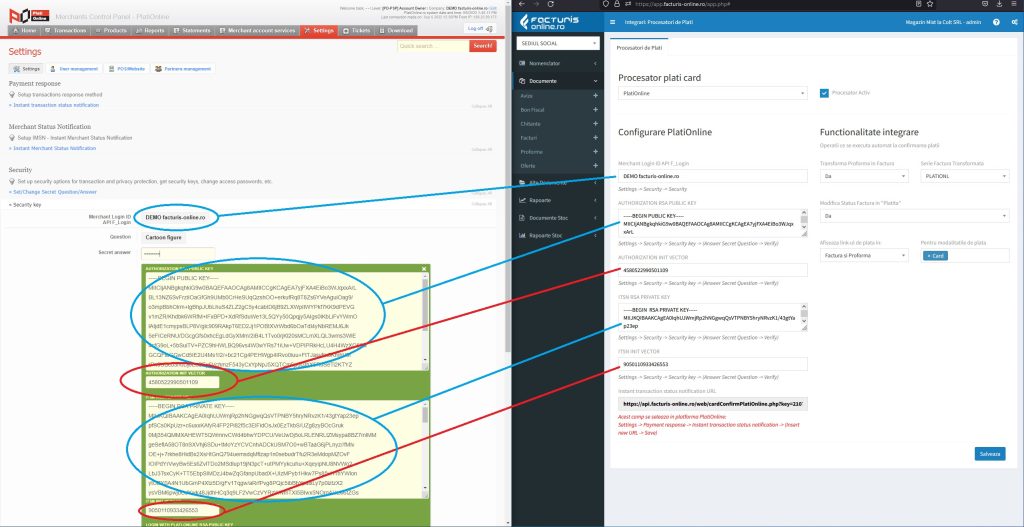The width and height of the screenshot is (1024, 527).
Task: Switch to the User management tab
Action: 74,69
